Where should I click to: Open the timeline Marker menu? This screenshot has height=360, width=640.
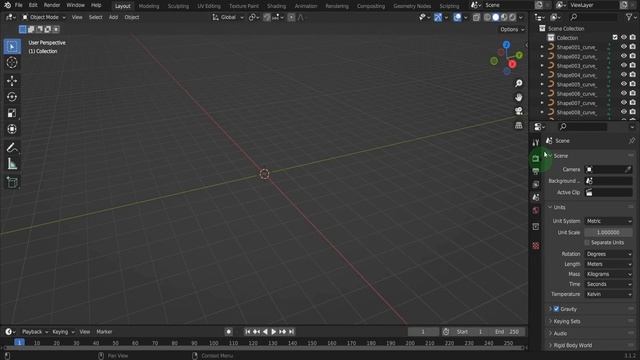pyautogui.click(x=104, y=332)
